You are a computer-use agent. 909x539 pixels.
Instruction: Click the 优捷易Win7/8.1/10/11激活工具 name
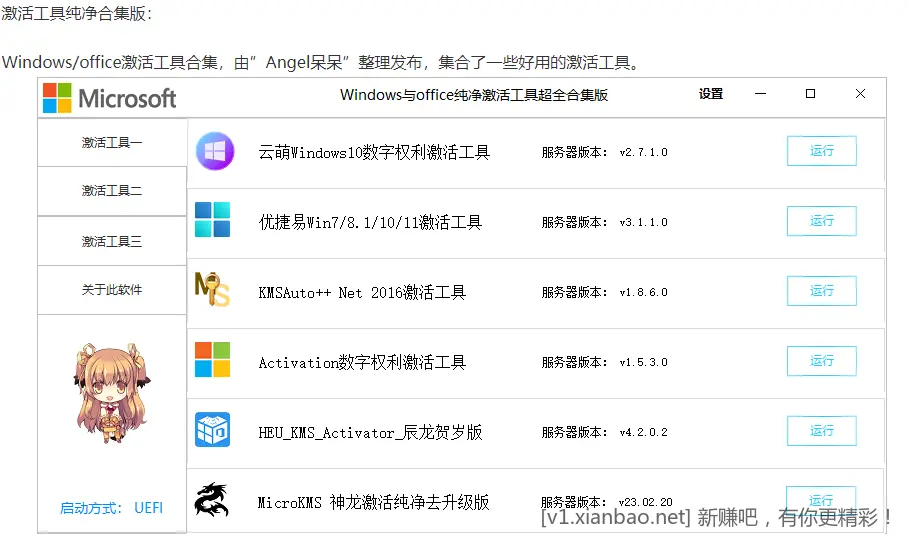point(370,223)
